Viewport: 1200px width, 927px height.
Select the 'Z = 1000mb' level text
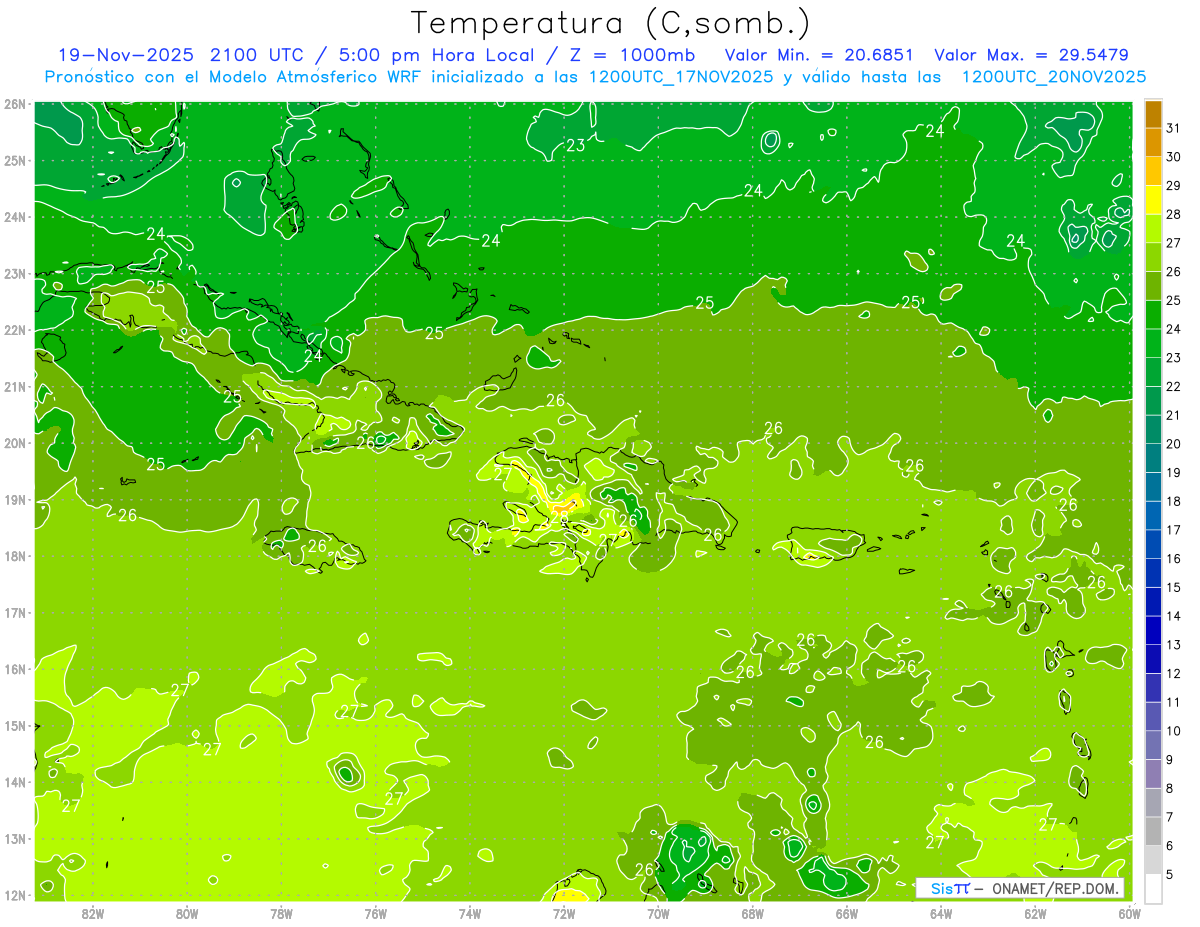632,55
